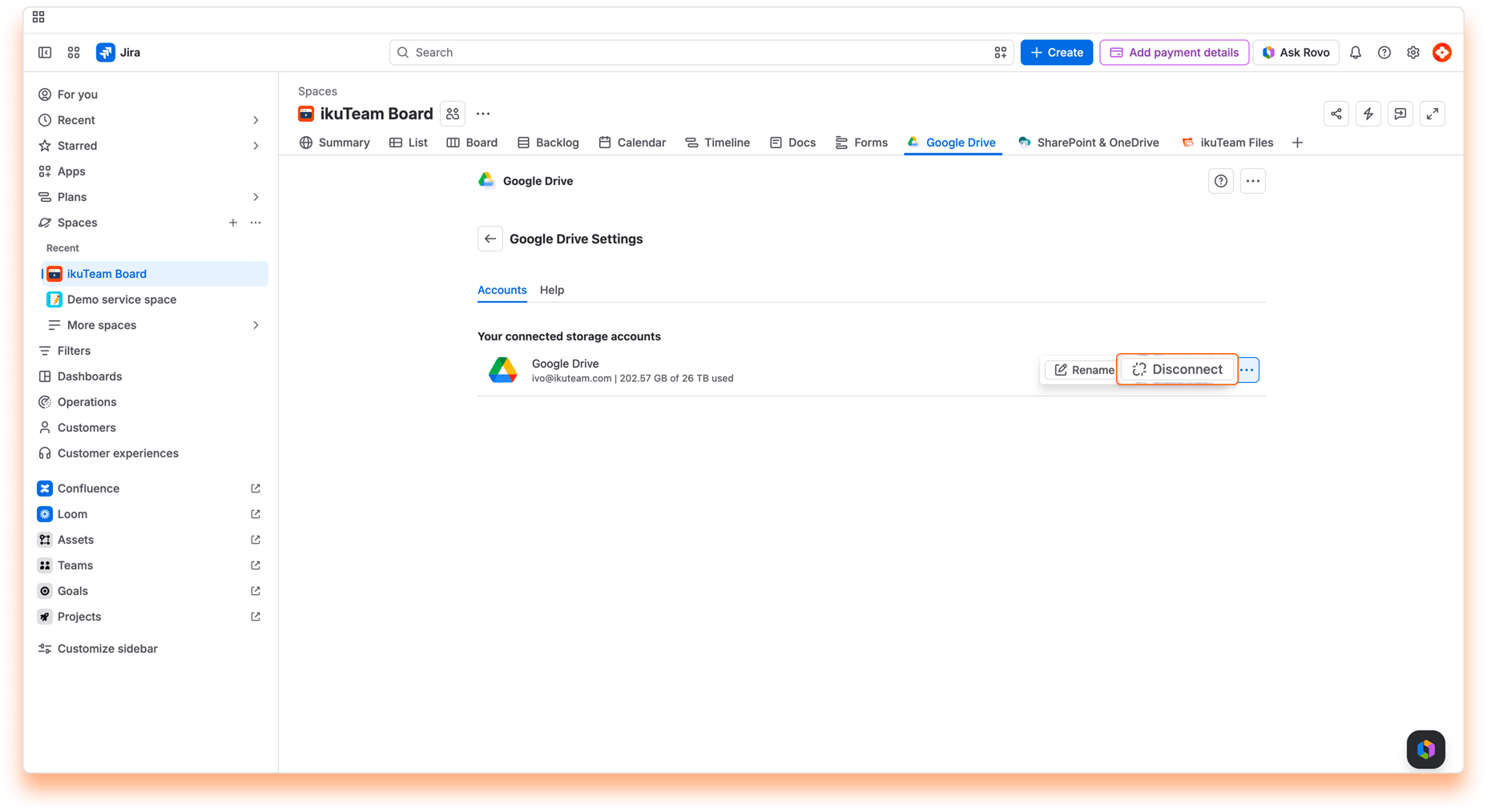Open the settings gear icon

[1413, 52]
